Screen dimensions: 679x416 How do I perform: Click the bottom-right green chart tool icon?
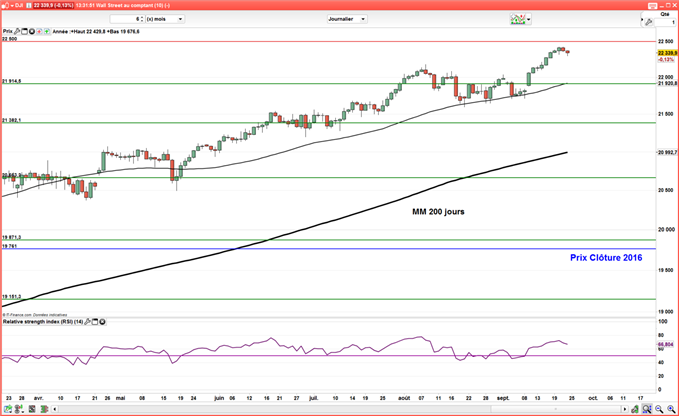635,409
